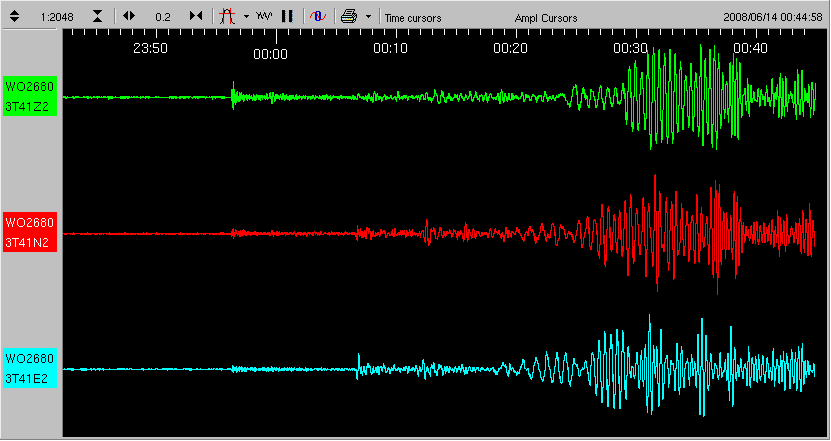Click the 1:2048 amplitude scale value
This screenshot has height=441, width=831.
coord(57,17)
